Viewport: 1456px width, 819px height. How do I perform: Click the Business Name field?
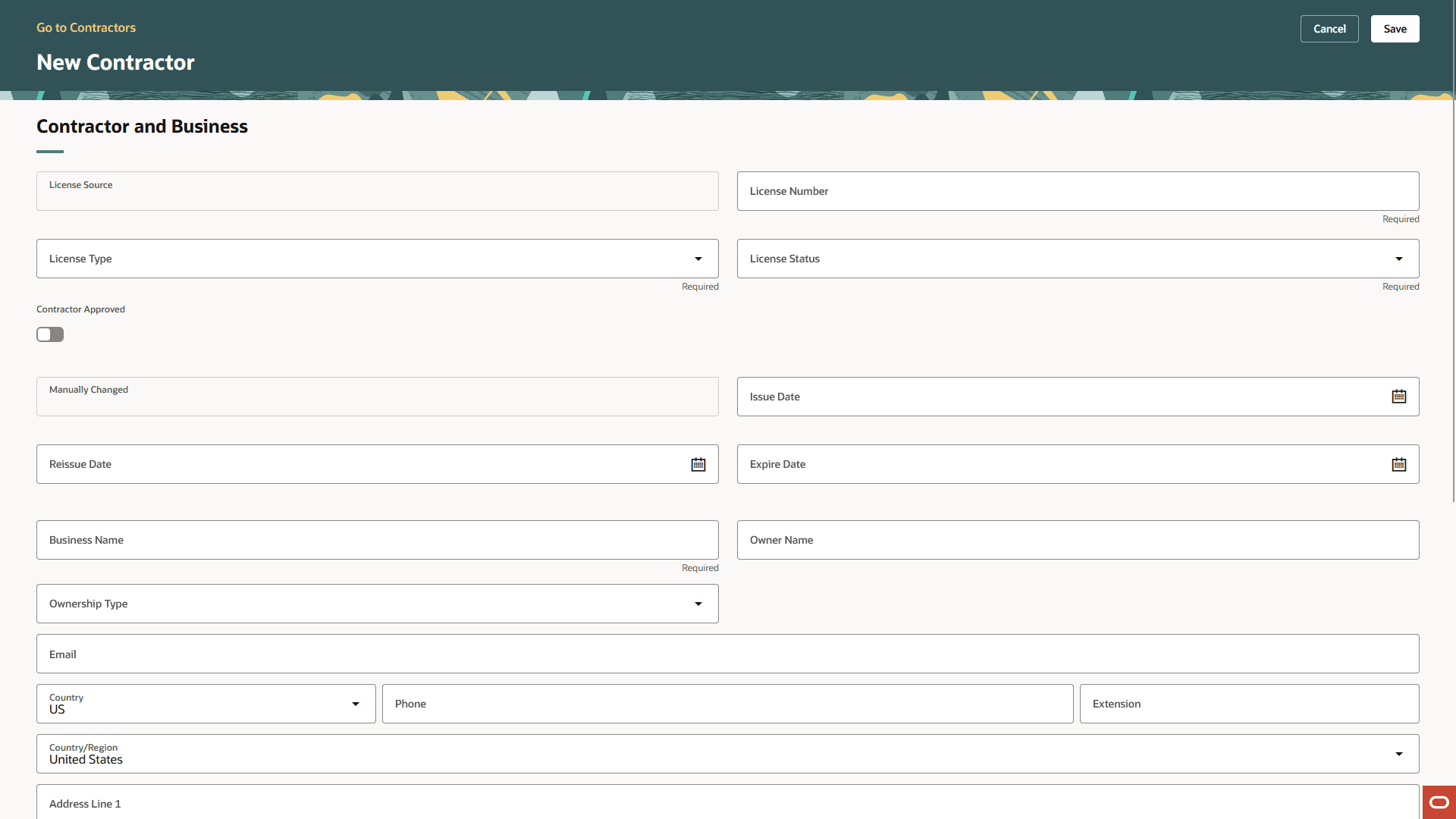[x=377, y=539]
